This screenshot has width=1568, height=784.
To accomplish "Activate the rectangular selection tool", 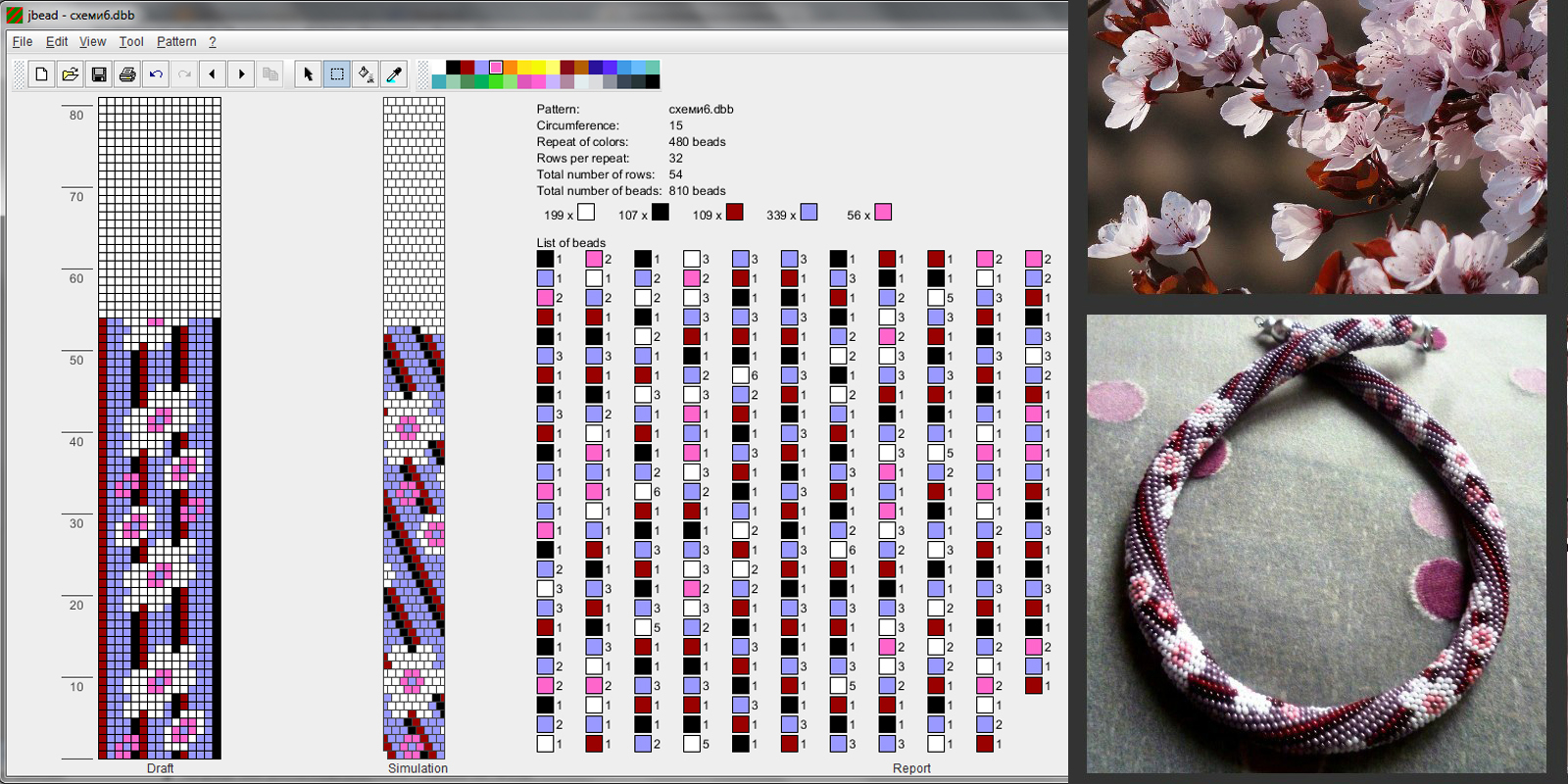I will (336, 73).
